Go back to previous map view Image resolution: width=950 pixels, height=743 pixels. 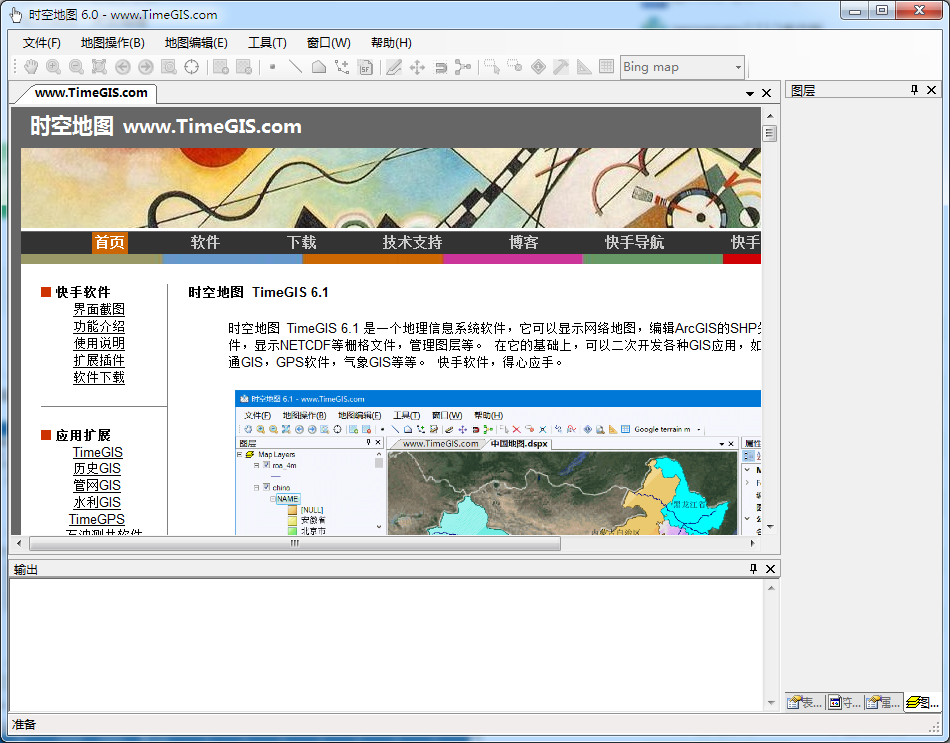(x=122, y=67)
